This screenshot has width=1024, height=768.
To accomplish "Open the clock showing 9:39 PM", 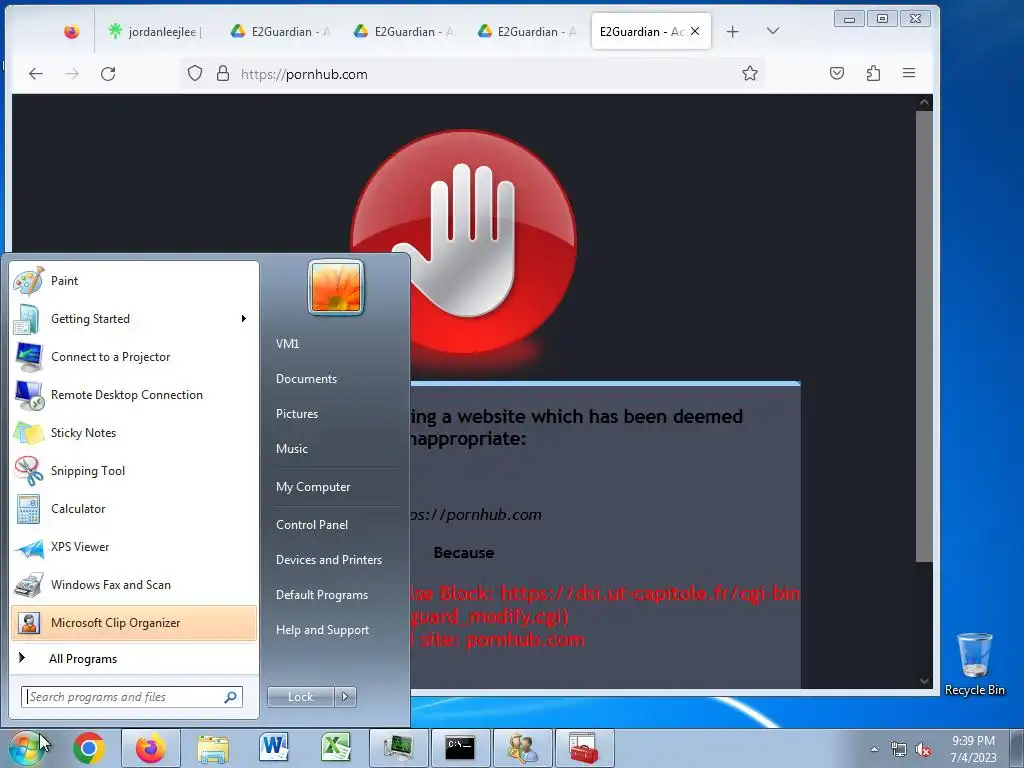I will coord(973,749).
